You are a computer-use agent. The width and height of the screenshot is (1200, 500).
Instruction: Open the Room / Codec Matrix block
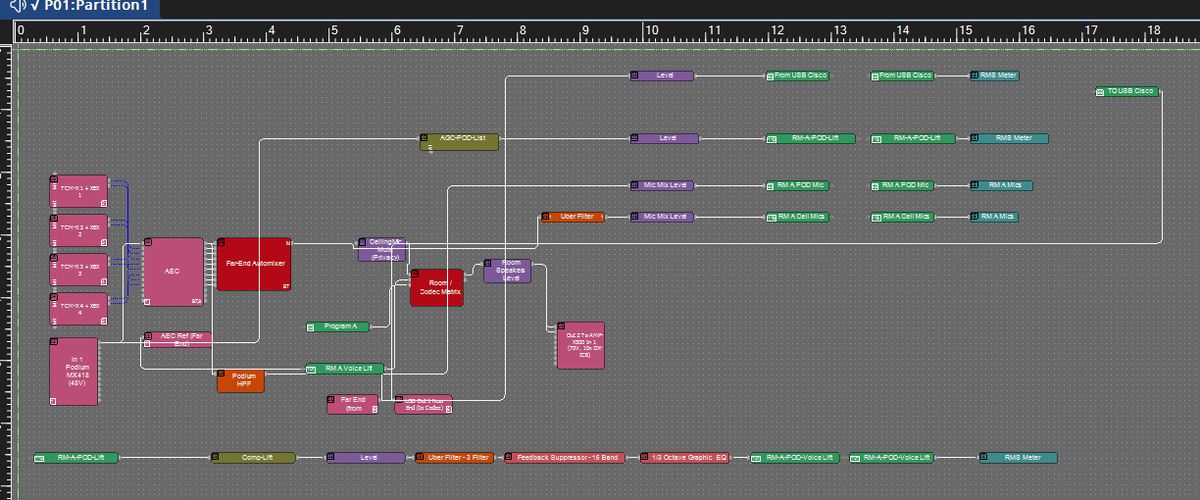[437, 287]
